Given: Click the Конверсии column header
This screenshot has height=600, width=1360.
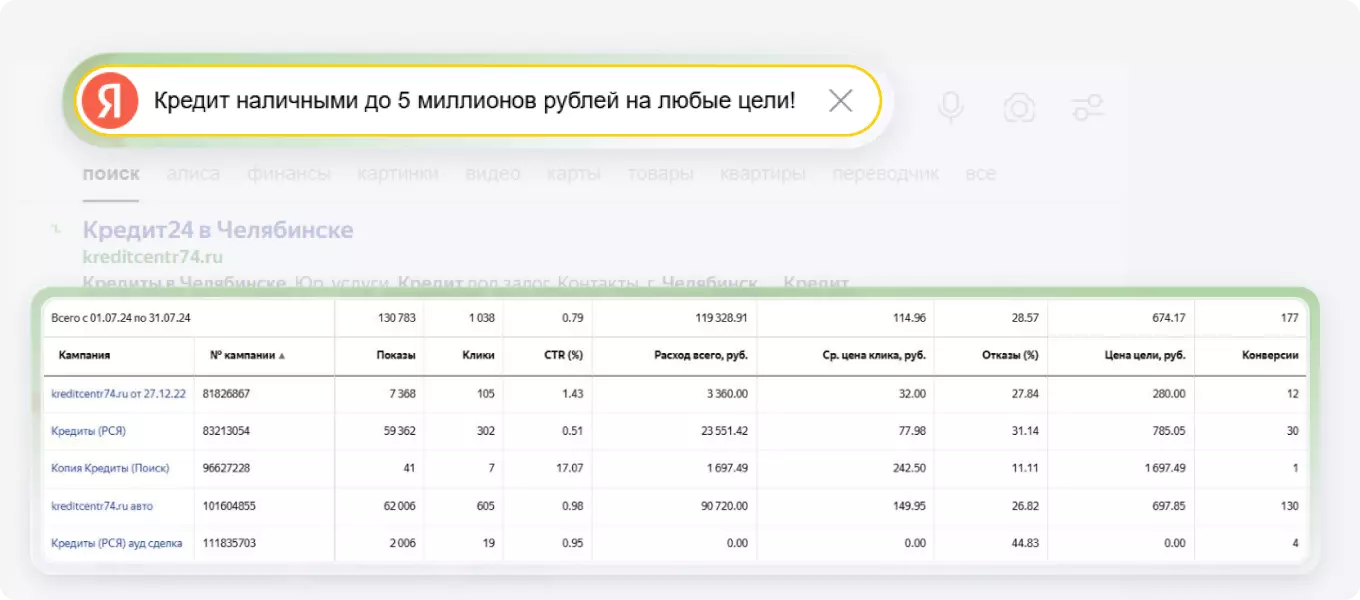Looking at the screenshot, I should tap(1271, 355).
